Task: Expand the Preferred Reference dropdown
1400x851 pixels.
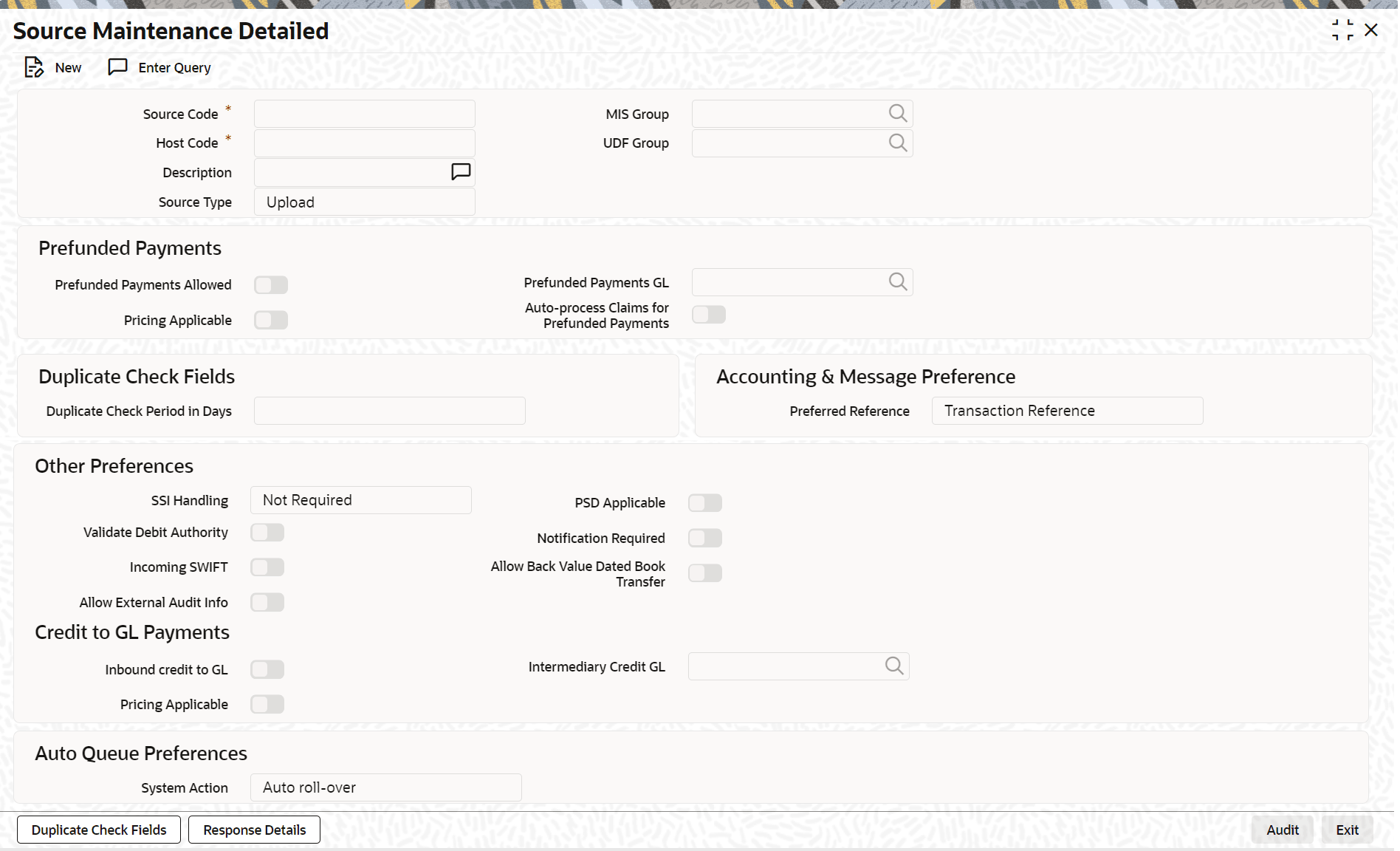Action: [1066, 411]
